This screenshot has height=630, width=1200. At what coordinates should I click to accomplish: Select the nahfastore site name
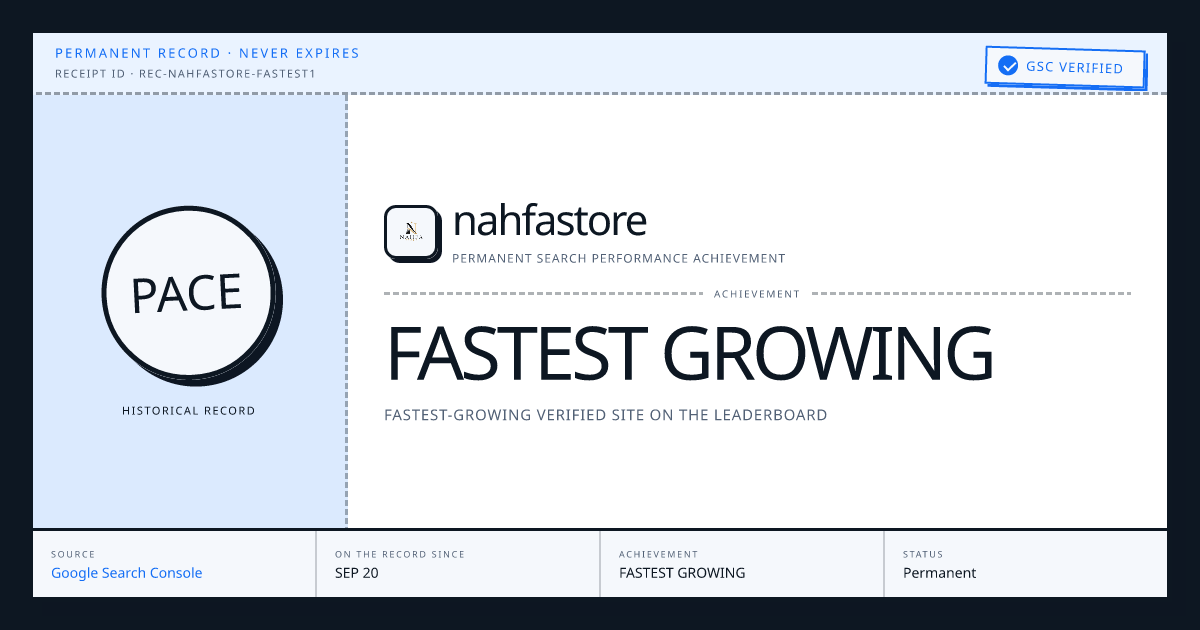(x=549, y=221)
